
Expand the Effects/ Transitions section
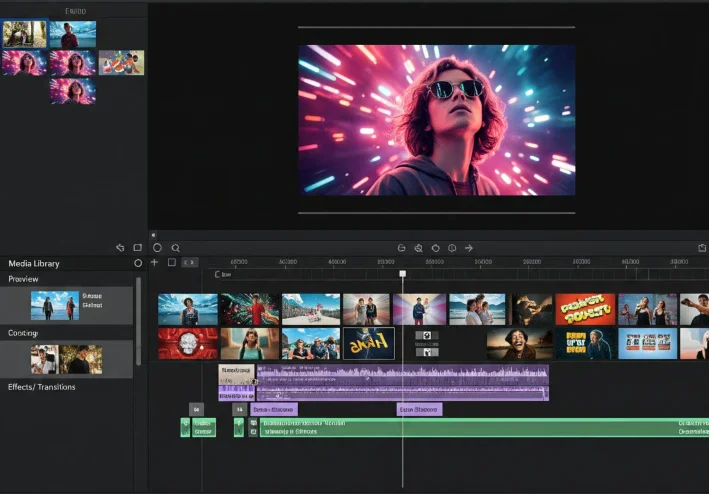tap(42, 387)
